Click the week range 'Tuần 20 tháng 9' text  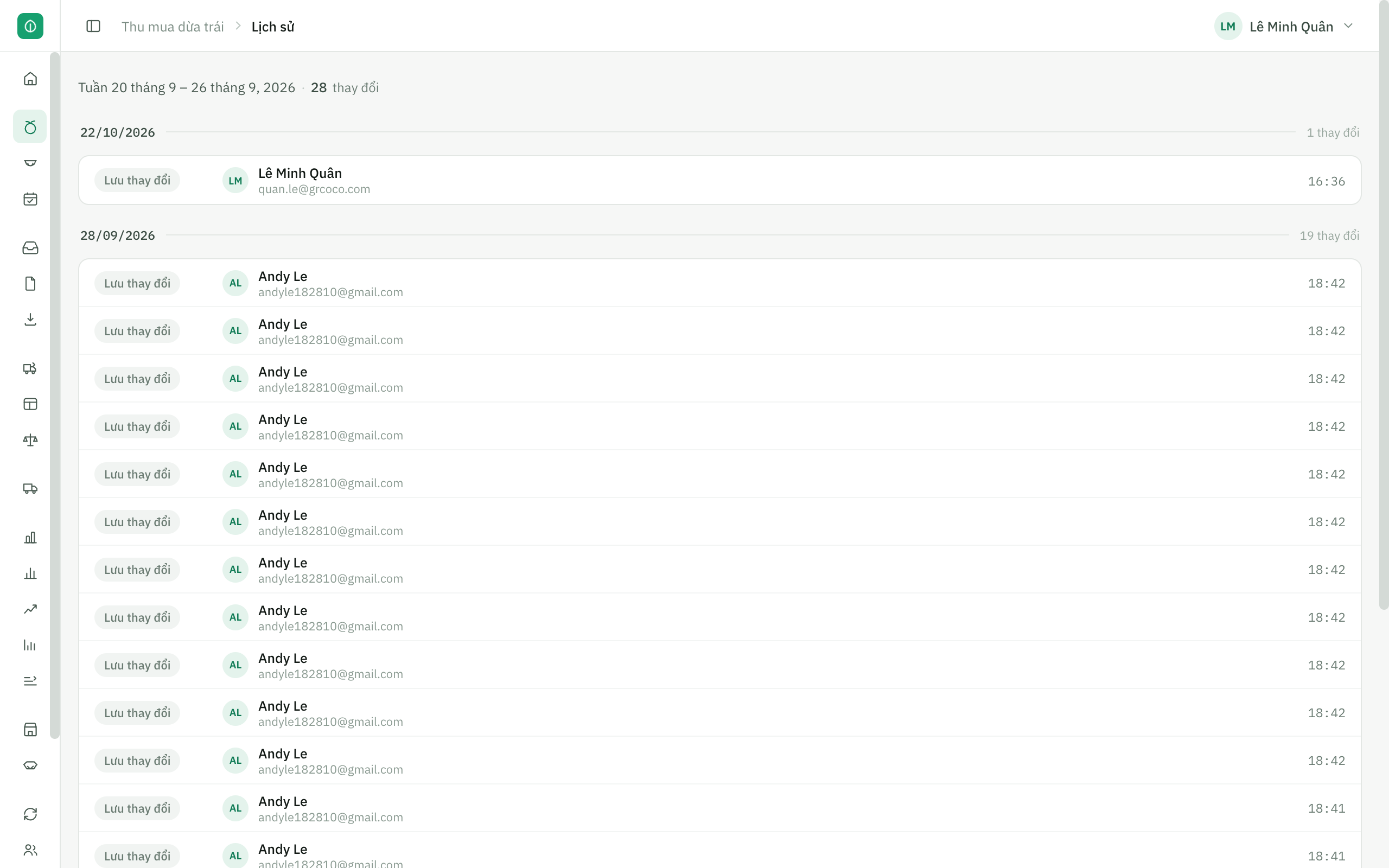coord(187,88)
